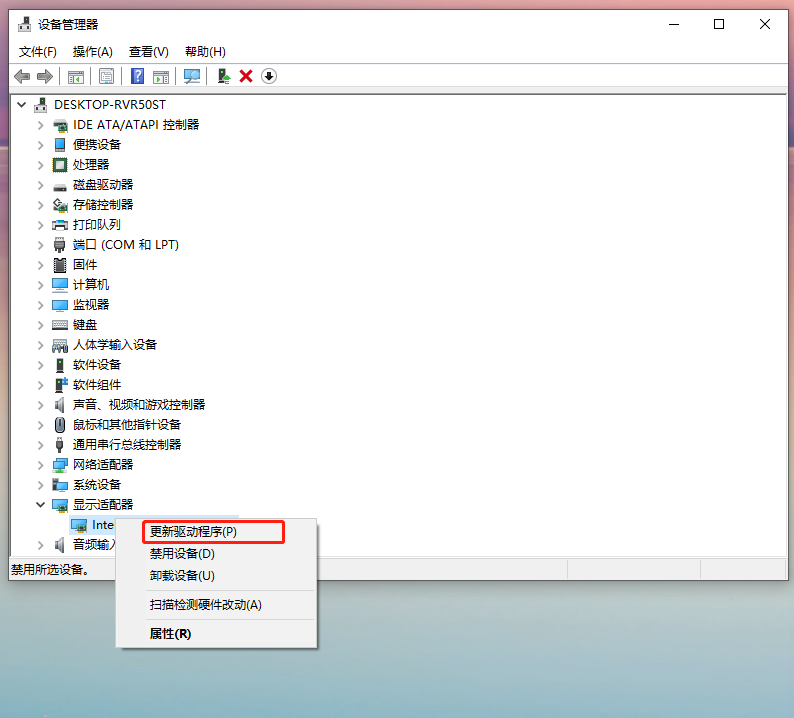
Task: Collapse the DESKTOP-RVR50ST root node
Action: 22,105
